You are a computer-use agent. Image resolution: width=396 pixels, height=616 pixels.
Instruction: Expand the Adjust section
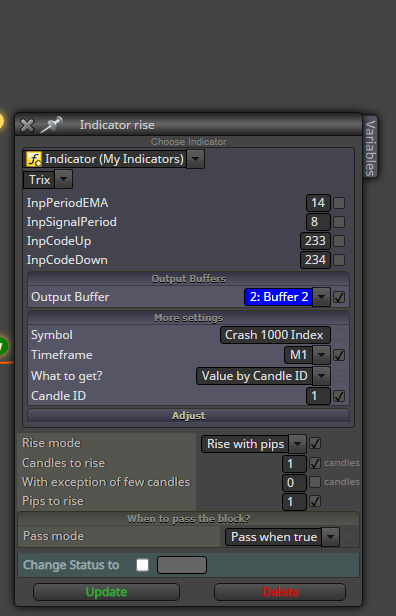click(188, 416)
